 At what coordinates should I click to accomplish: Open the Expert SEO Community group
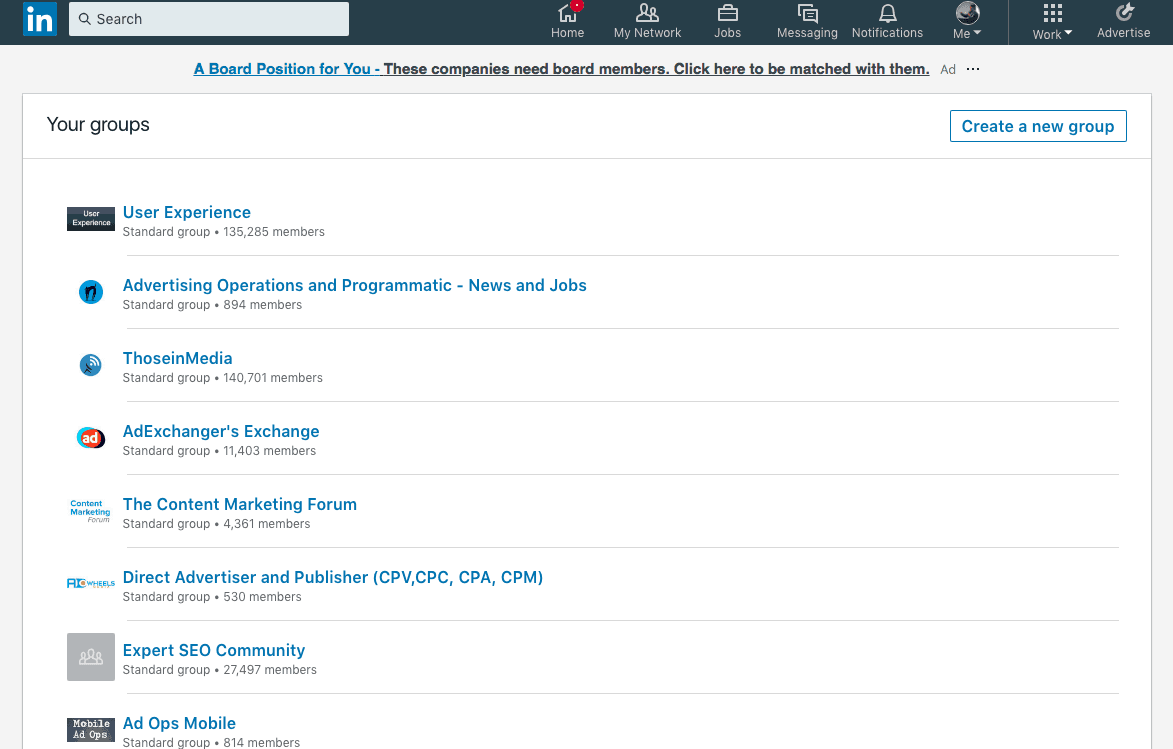(214, 650)
